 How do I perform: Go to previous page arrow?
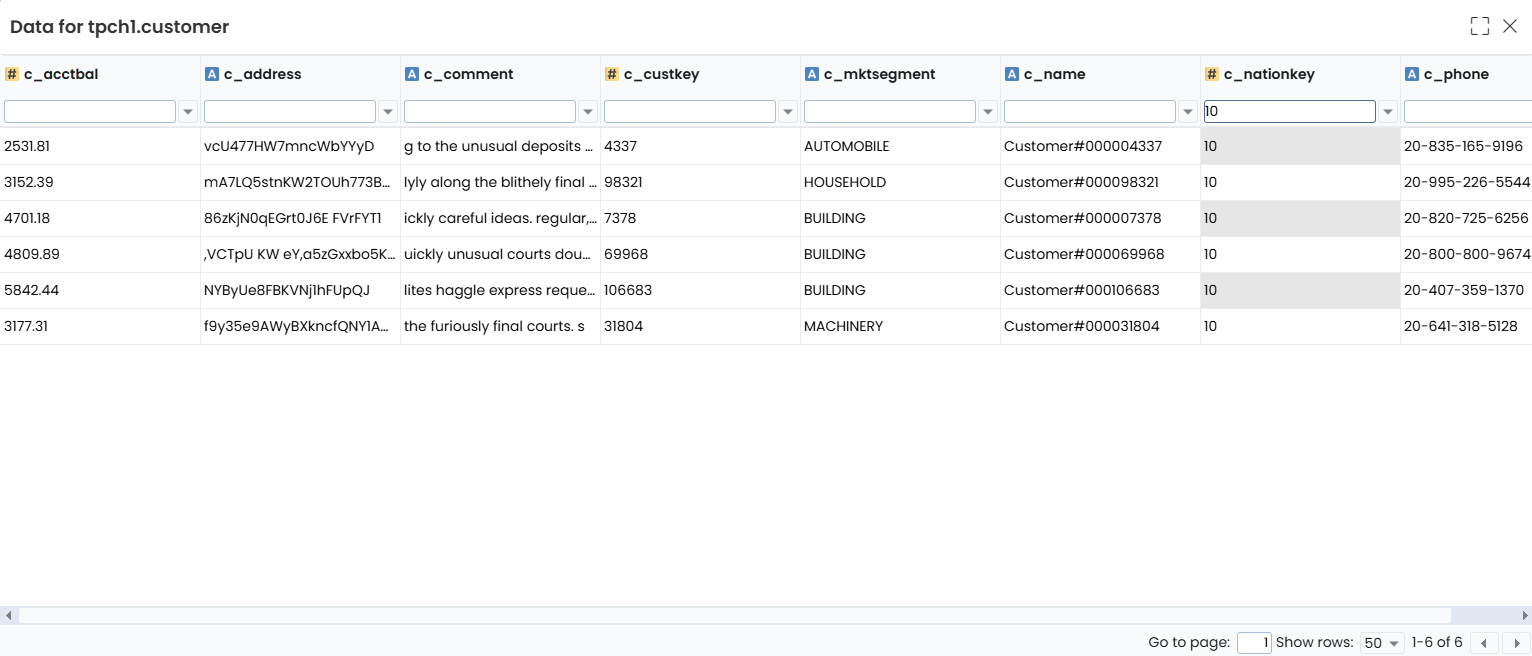[1483, 643]
